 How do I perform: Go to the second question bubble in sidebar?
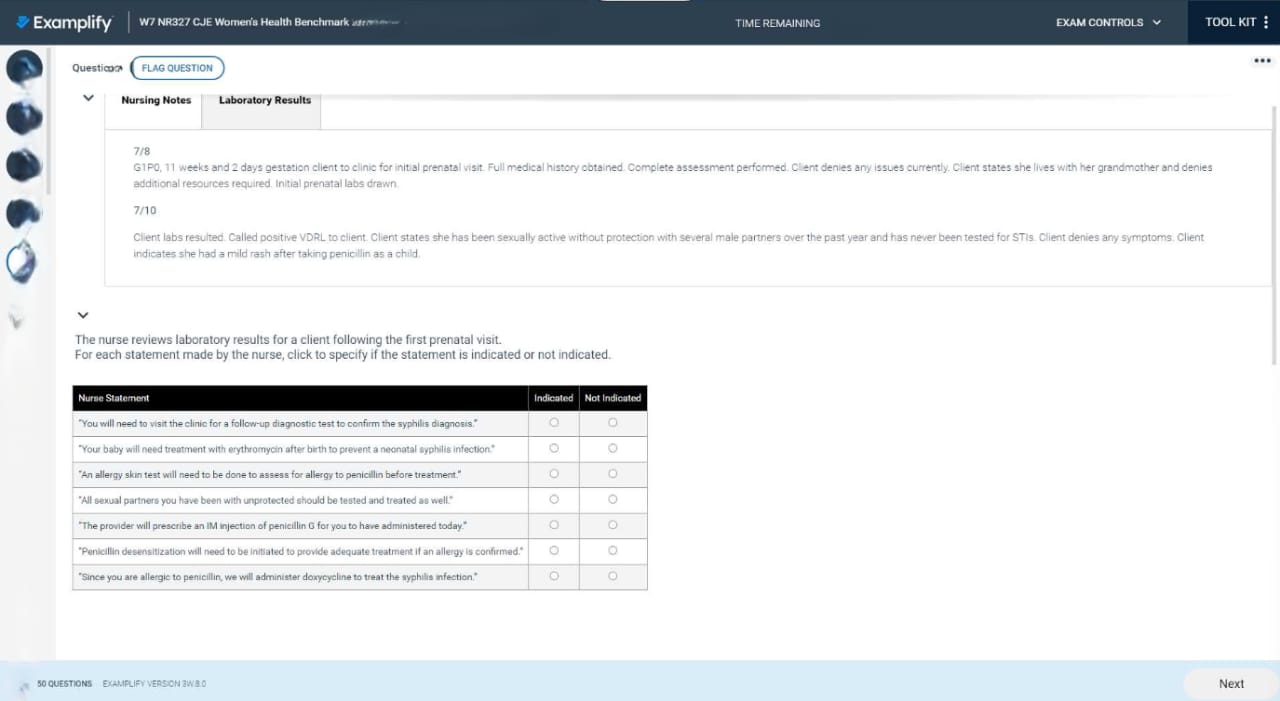(24, 117)
